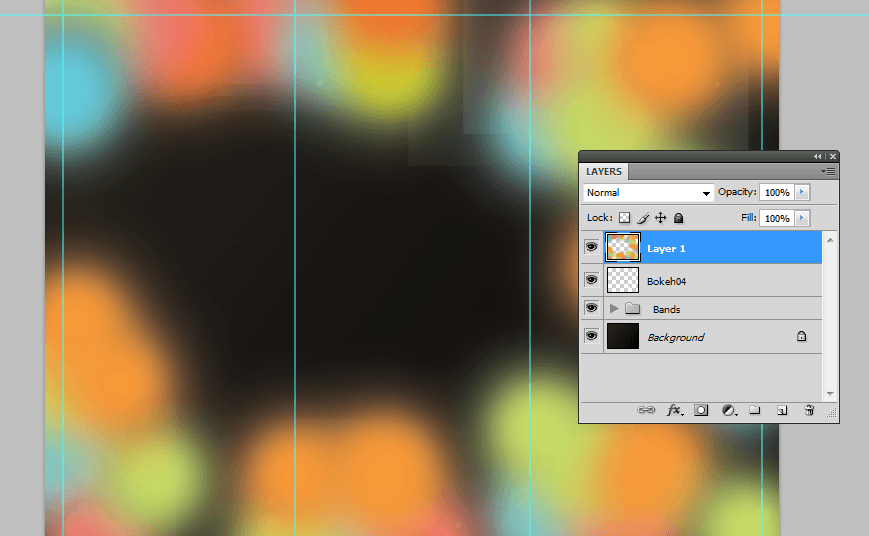Create a new layer
Image resolution: width=869 pixels, height=536 pixels.
pyautogui.click(x=783, y=410)
